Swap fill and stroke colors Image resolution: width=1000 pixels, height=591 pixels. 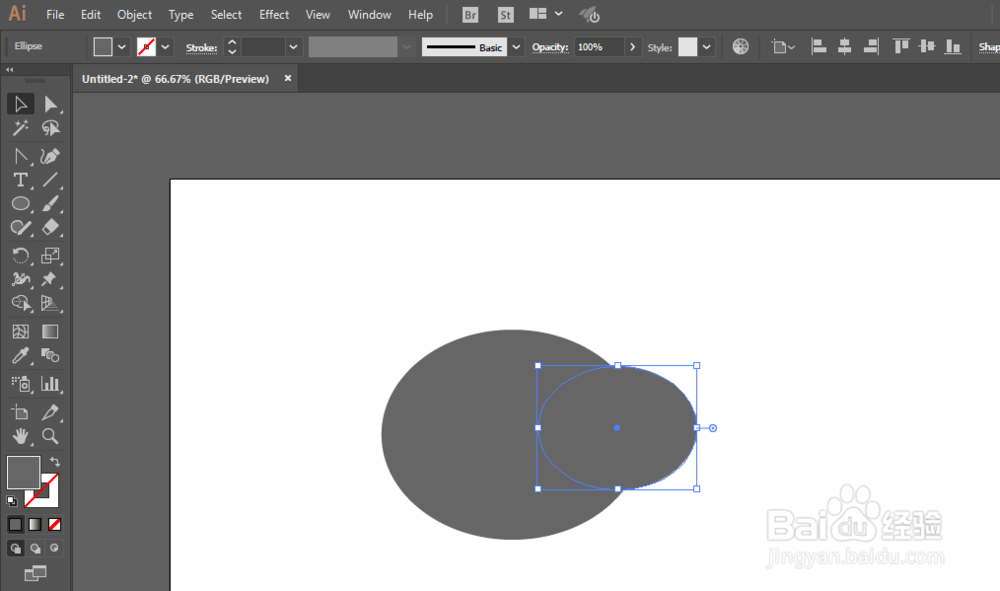(55, 462)
